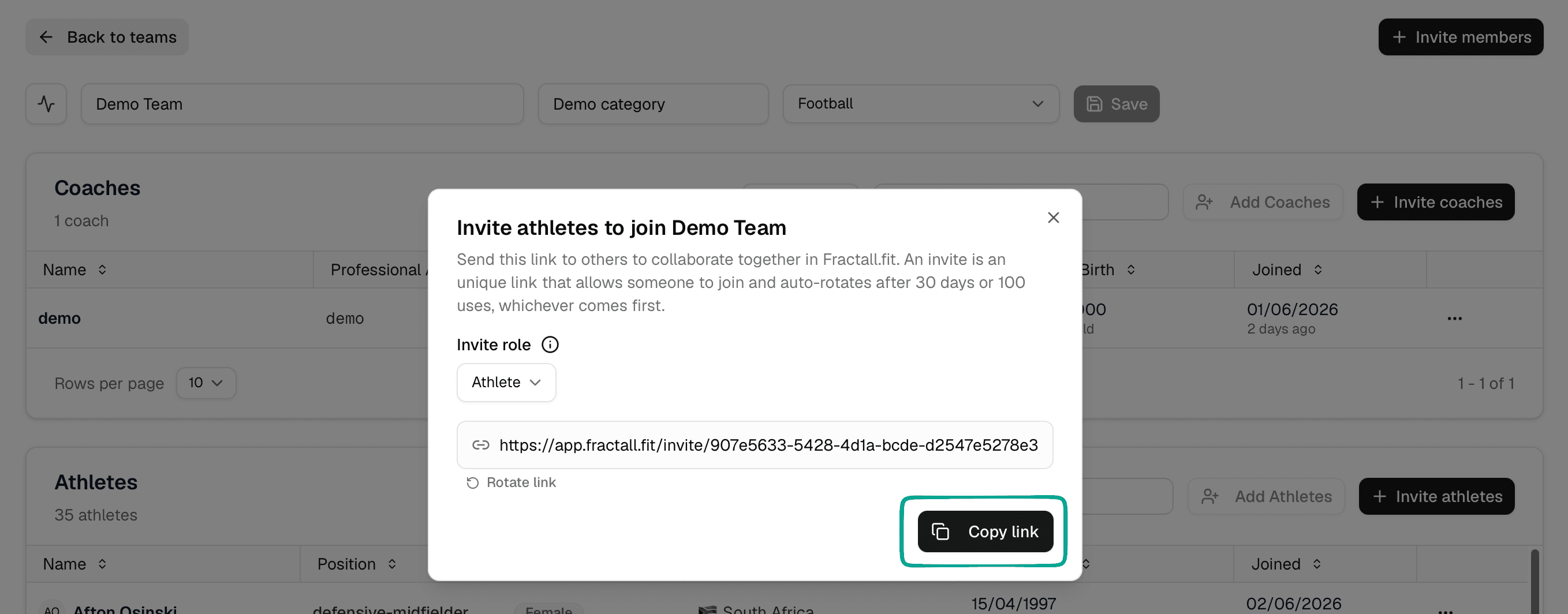
Task: Close the invite athletes dialog
Action: coord(1053,217)
